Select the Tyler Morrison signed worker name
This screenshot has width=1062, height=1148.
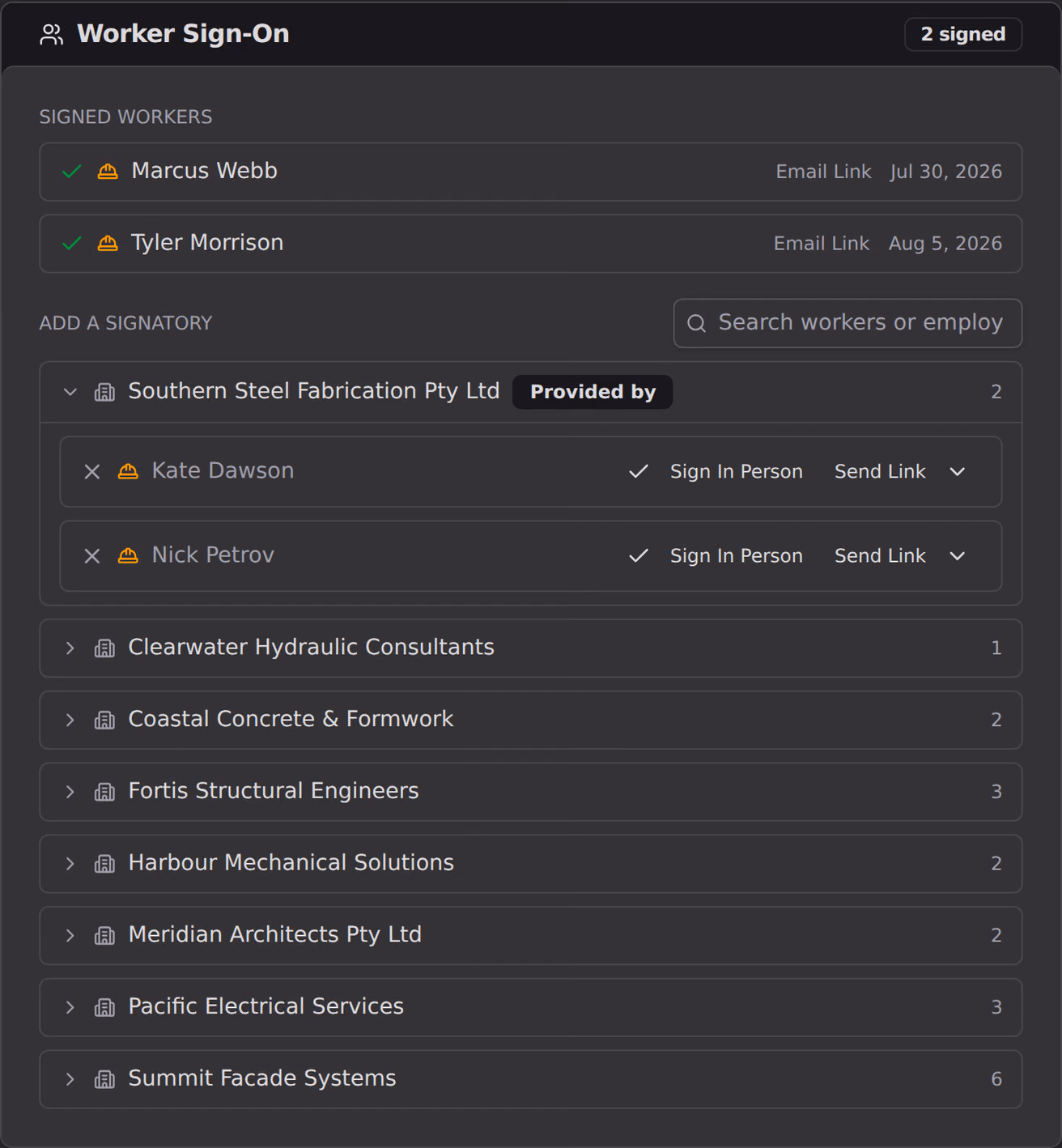207,243
